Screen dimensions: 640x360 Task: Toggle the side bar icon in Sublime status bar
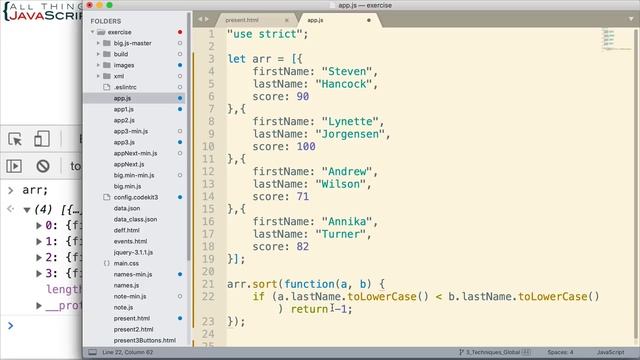93,352
